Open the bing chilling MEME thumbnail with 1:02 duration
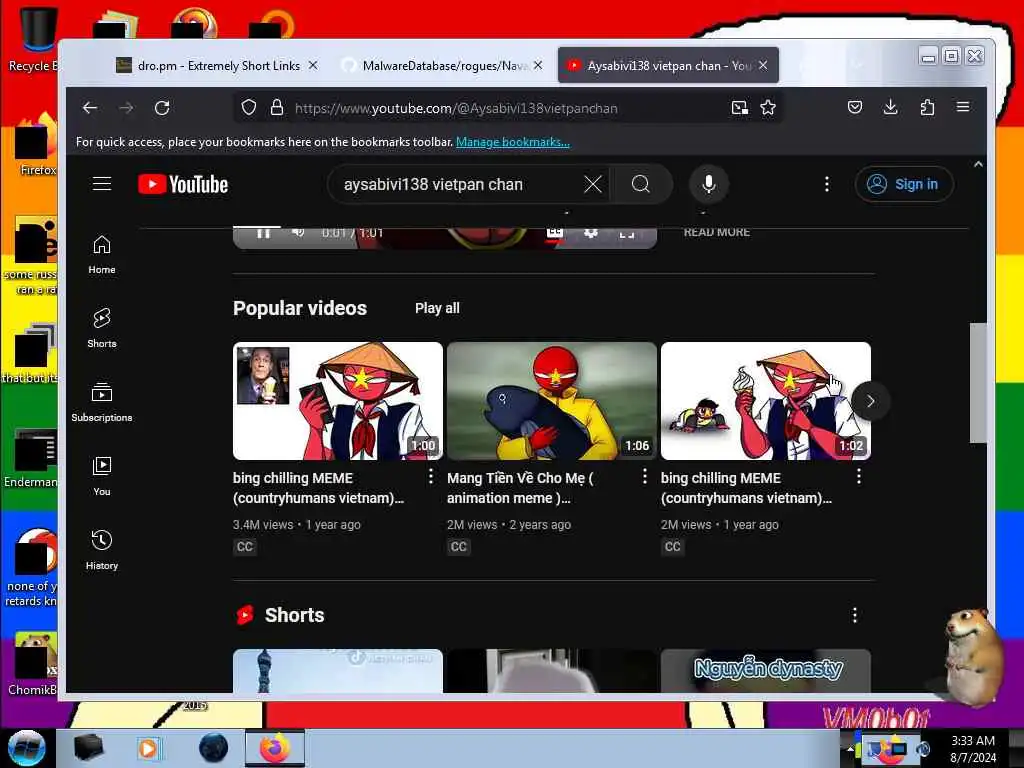This screenshot has width=1024, height=768. point(765,401)
